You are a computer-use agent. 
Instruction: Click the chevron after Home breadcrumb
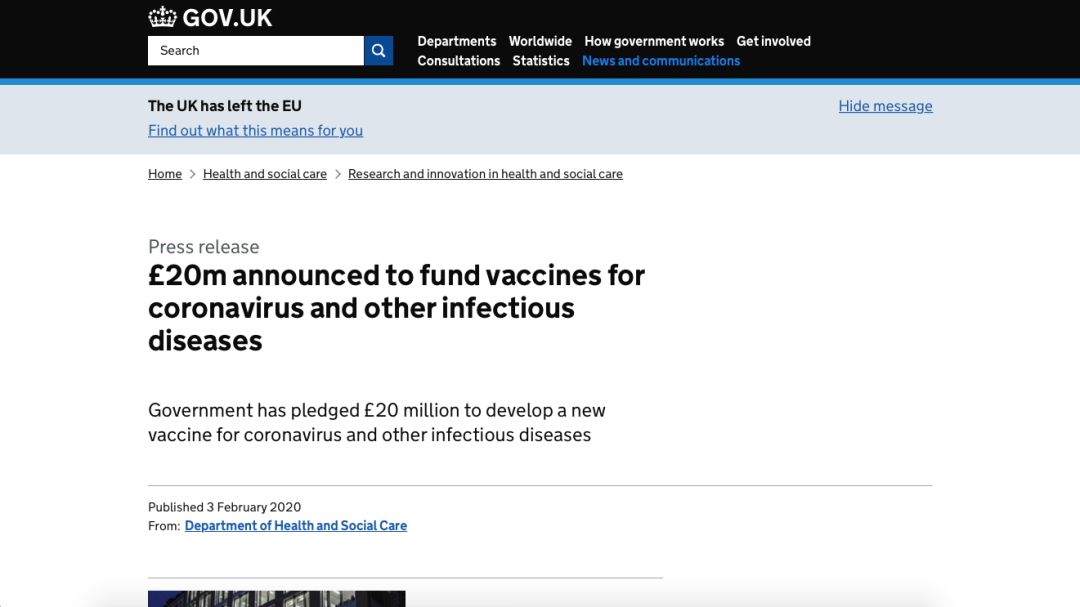192,174
